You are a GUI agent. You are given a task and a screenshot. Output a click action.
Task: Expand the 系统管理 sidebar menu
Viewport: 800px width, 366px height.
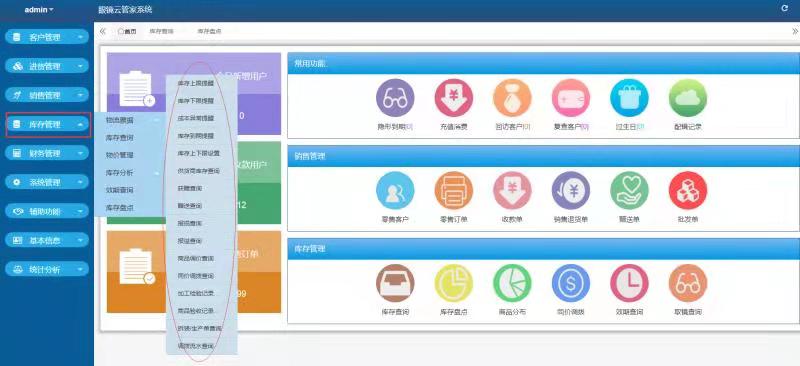click(47, 182)
